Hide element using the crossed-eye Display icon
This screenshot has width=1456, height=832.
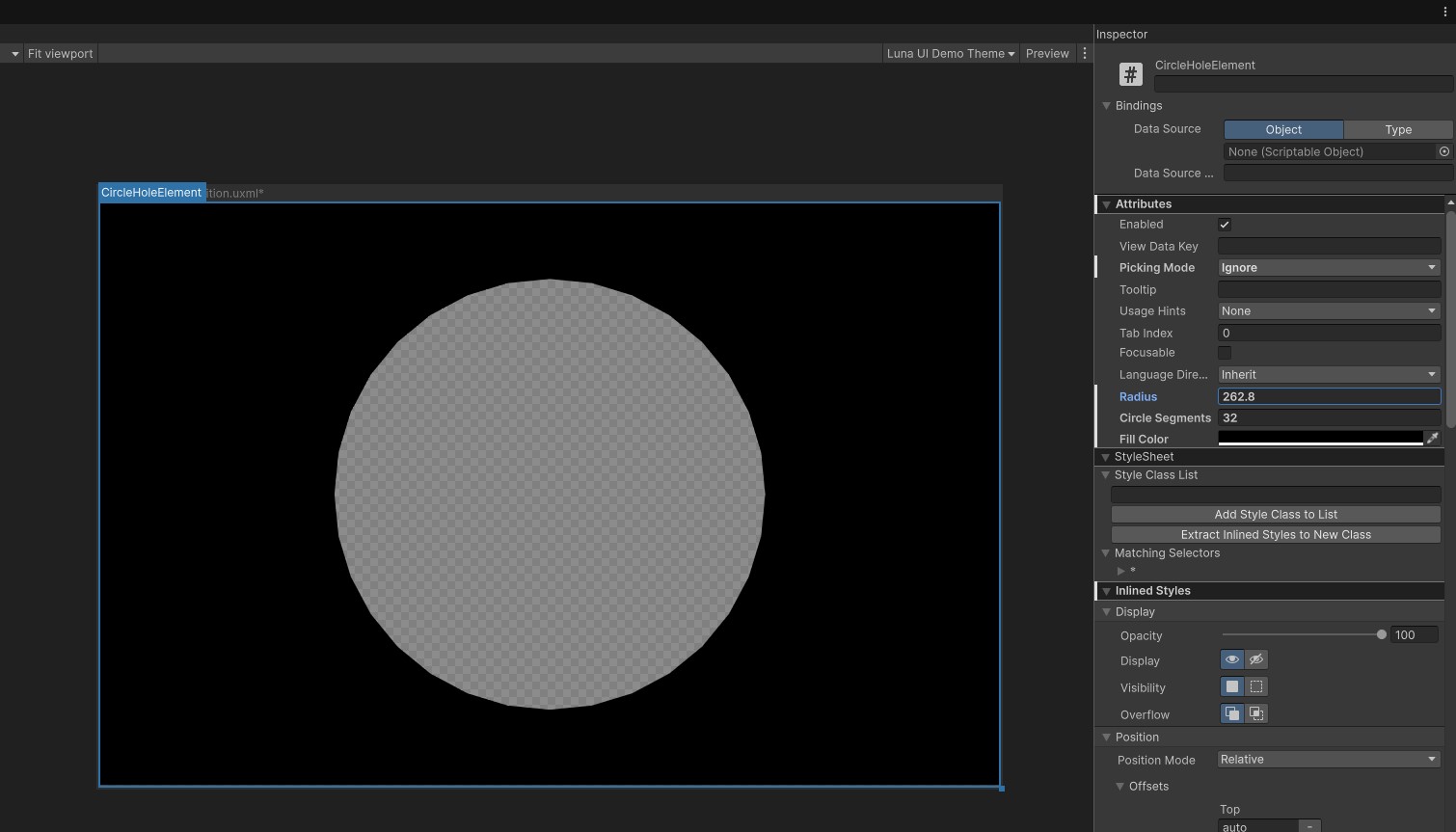(x=1255, y=659)
